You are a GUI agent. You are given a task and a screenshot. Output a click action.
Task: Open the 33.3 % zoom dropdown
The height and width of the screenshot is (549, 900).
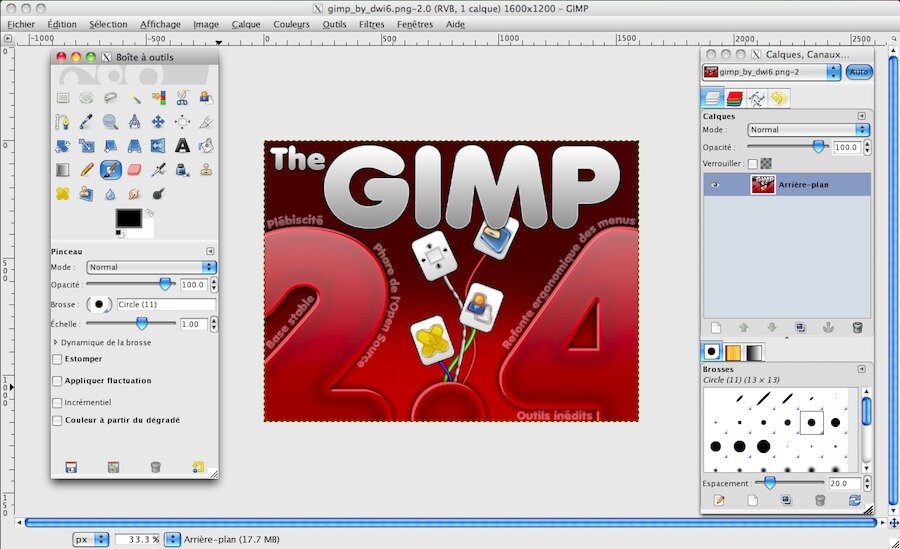coord(172,539)
